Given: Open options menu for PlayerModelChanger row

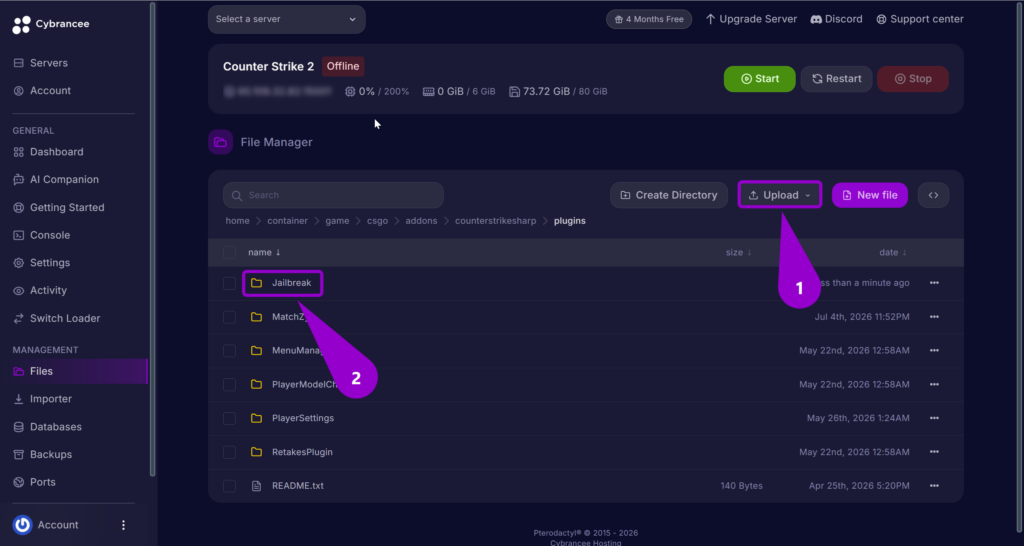Looking at the screenshot, I should (x=934, y=384).
